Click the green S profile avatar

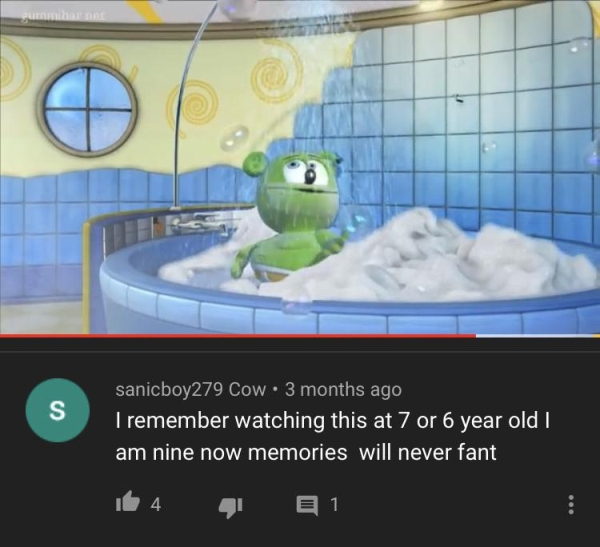(58, 410)
